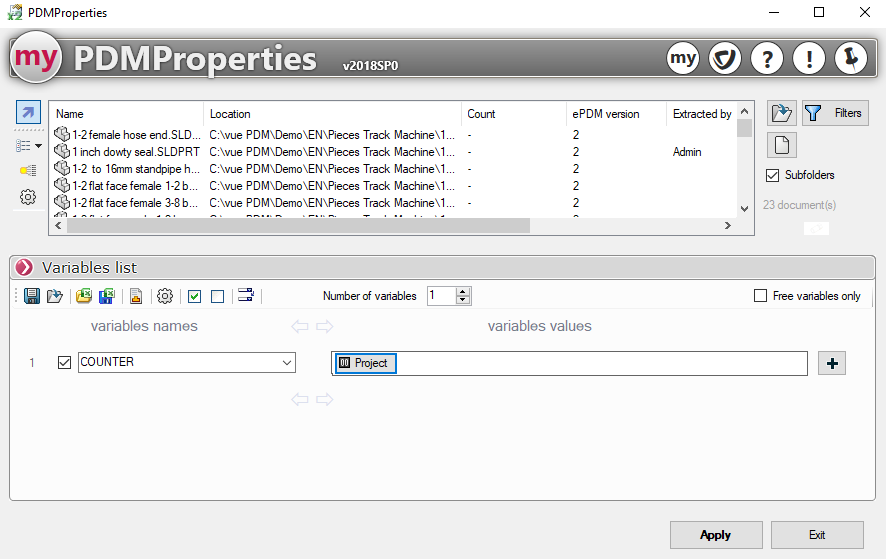This screenshot has width=886, height=559.
Task: Click the uncheck all variables icon
Action: pyautogui.click(x=217, y=296)
